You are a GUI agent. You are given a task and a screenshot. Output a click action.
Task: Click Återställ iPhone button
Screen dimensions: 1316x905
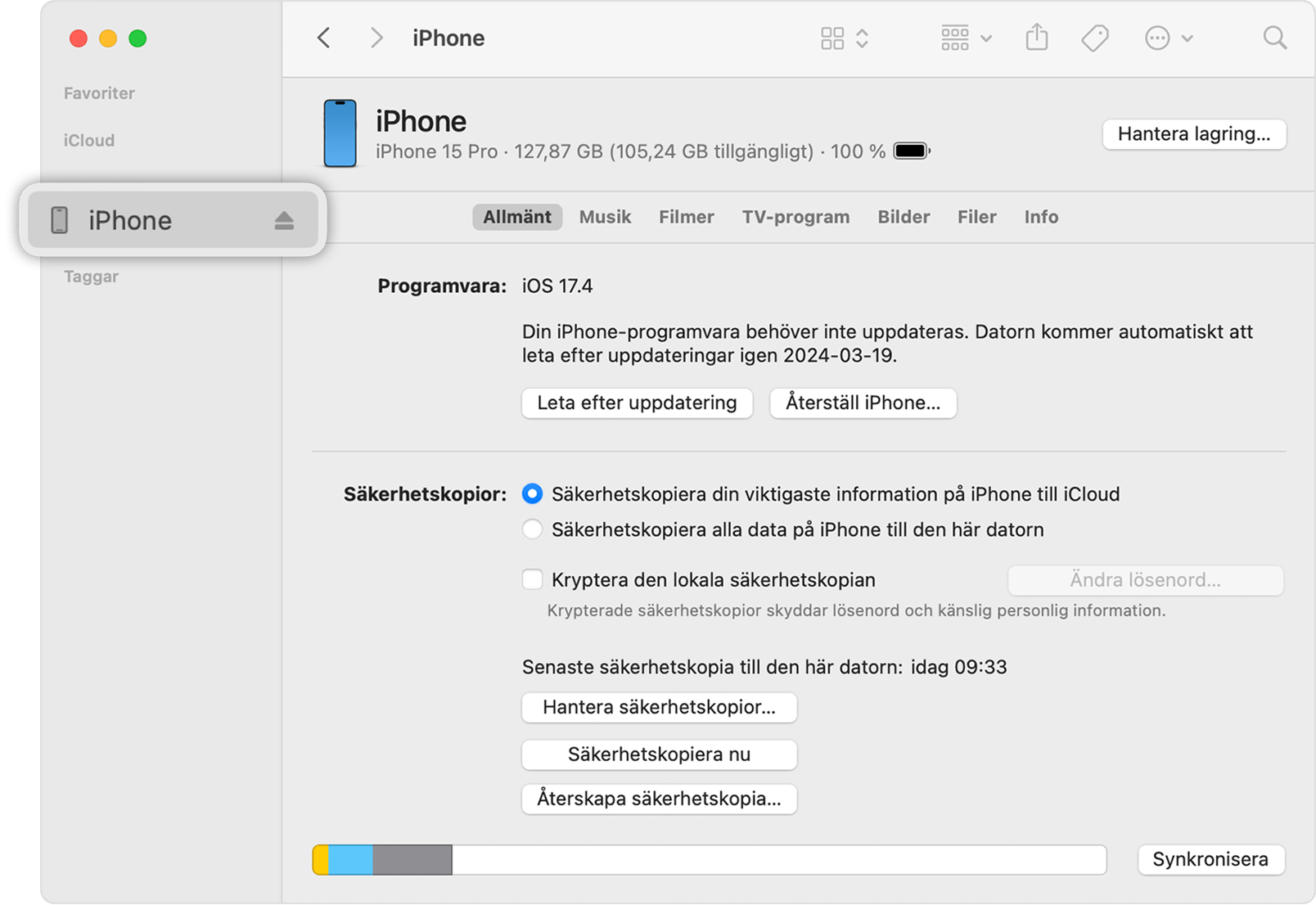(863, 403)
